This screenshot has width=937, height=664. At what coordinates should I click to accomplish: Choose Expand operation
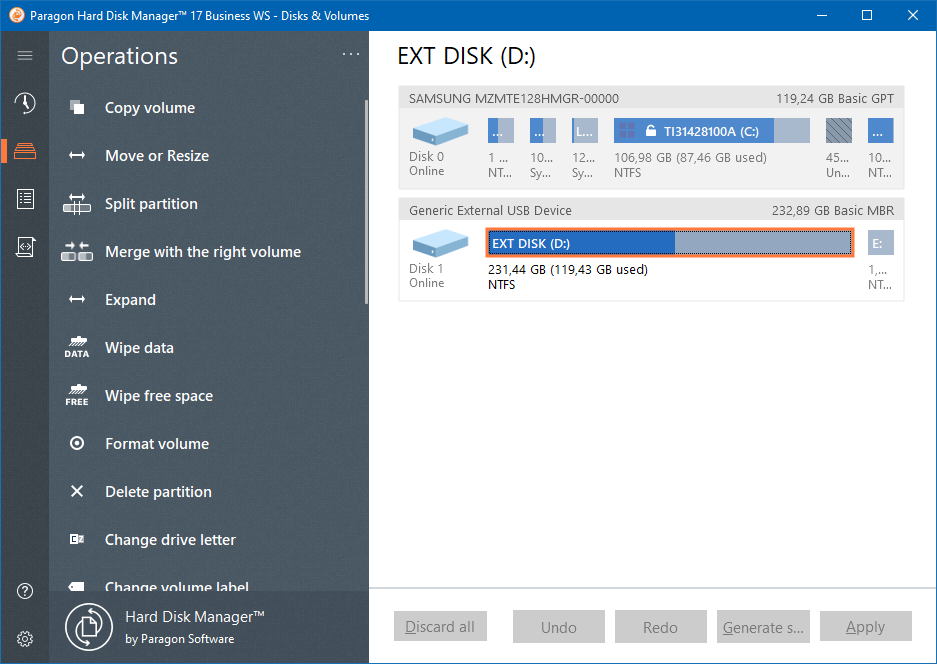130,299
